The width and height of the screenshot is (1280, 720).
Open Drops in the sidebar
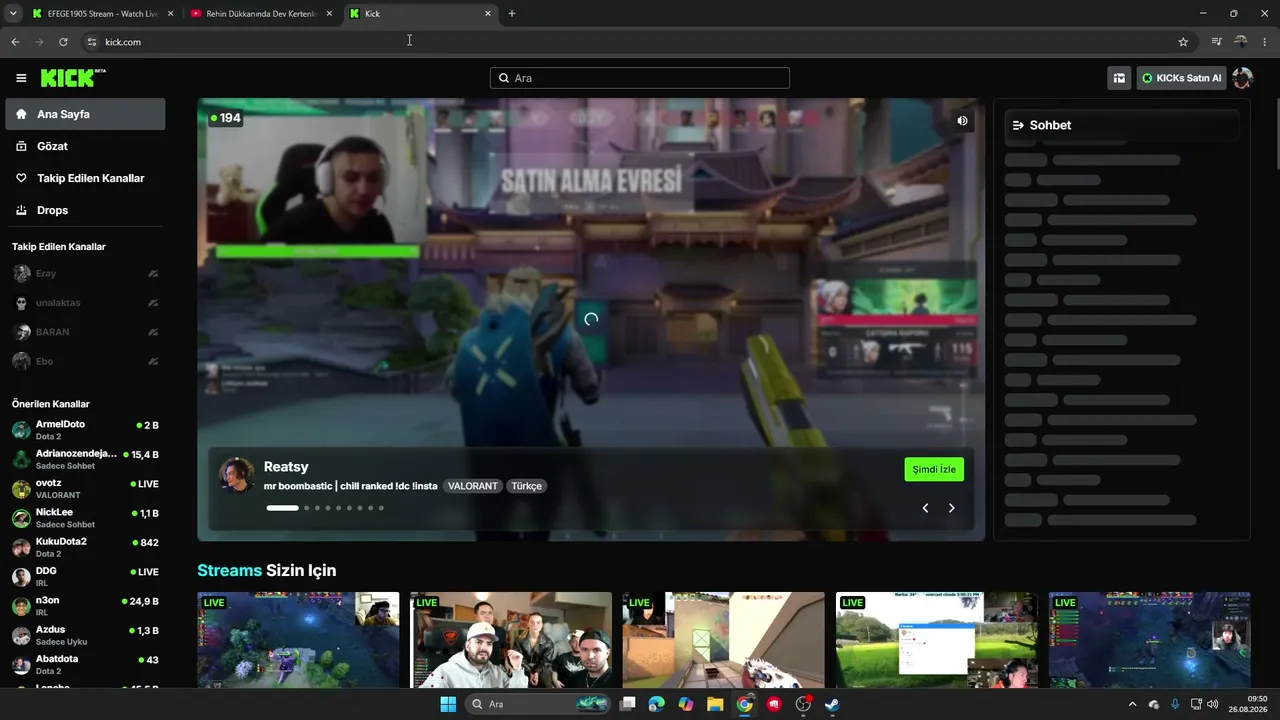[x=85, y=210]
